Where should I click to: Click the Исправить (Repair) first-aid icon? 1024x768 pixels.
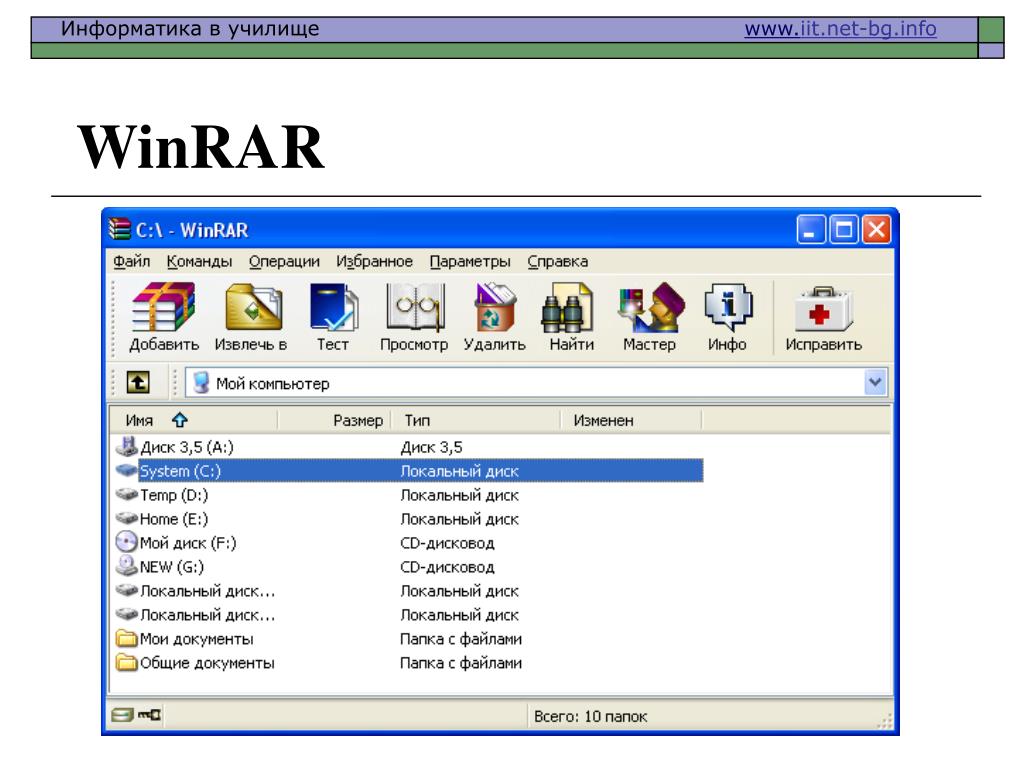pos(823,308)
